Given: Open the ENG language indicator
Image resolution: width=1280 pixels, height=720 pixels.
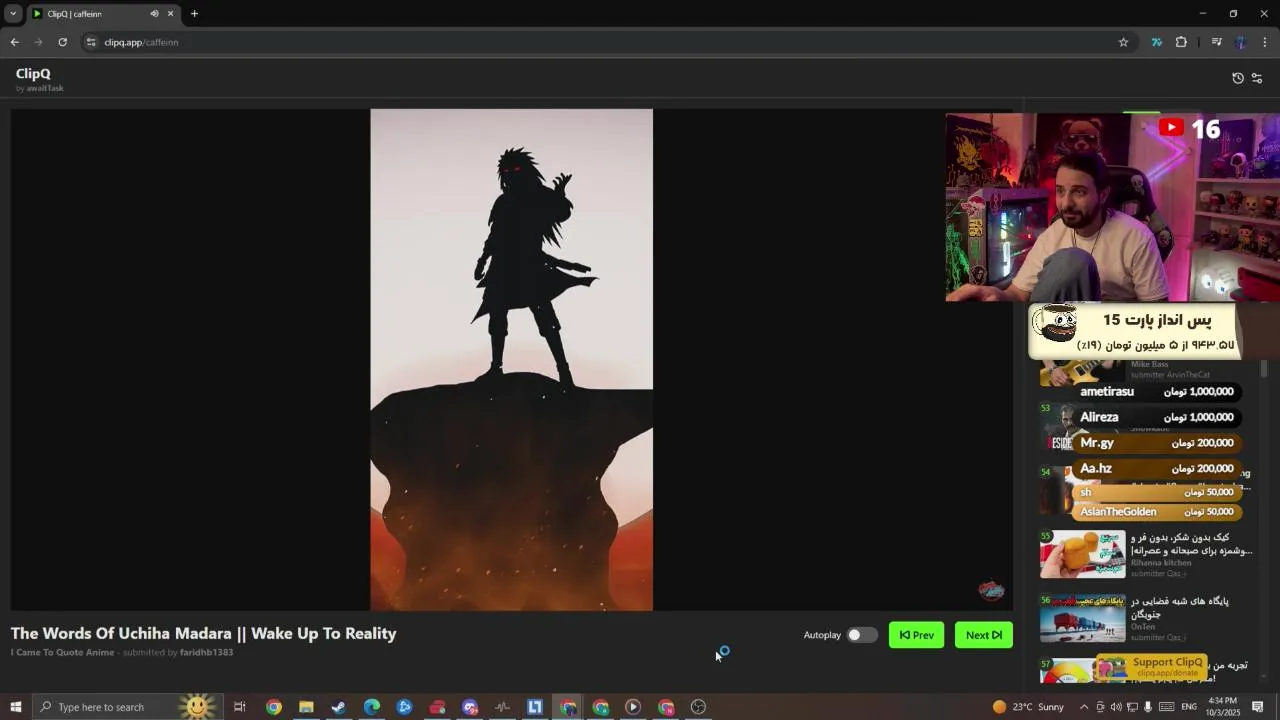Looking at the screenshot, I should point(1189,707).
